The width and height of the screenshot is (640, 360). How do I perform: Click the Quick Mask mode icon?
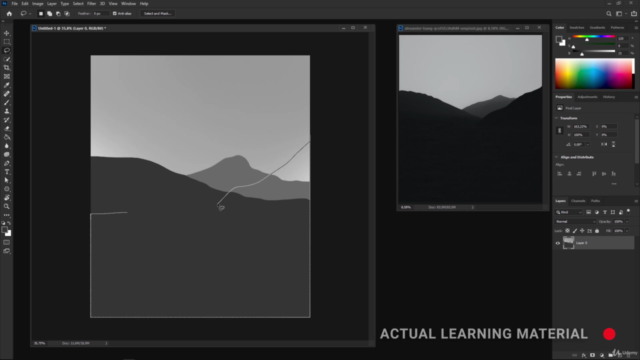pyautogui.click(x=7, y=242)
